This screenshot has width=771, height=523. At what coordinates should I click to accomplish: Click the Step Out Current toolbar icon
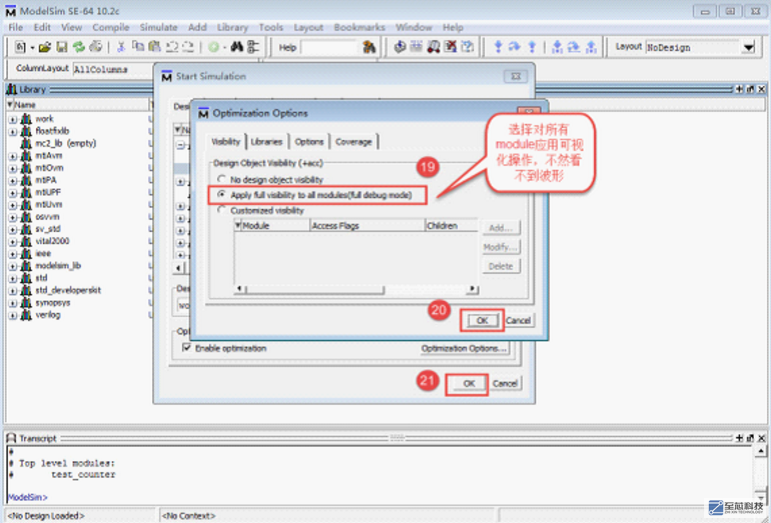(x=591, y=47)
